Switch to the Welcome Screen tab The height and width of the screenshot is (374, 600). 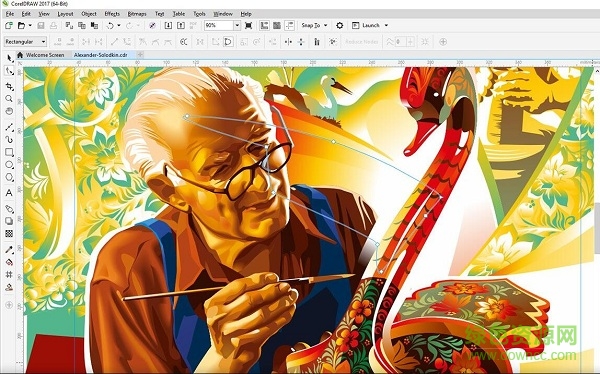pos(41,55)
